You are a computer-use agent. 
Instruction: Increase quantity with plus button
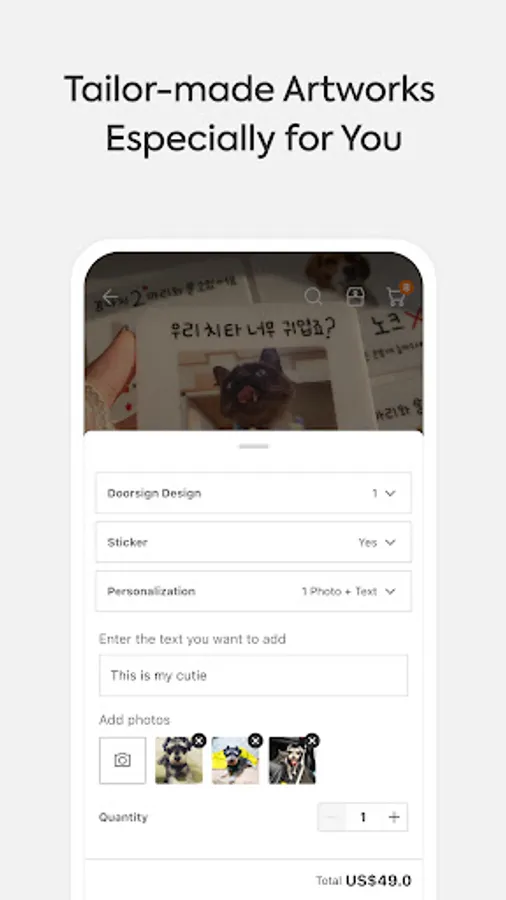394,817
